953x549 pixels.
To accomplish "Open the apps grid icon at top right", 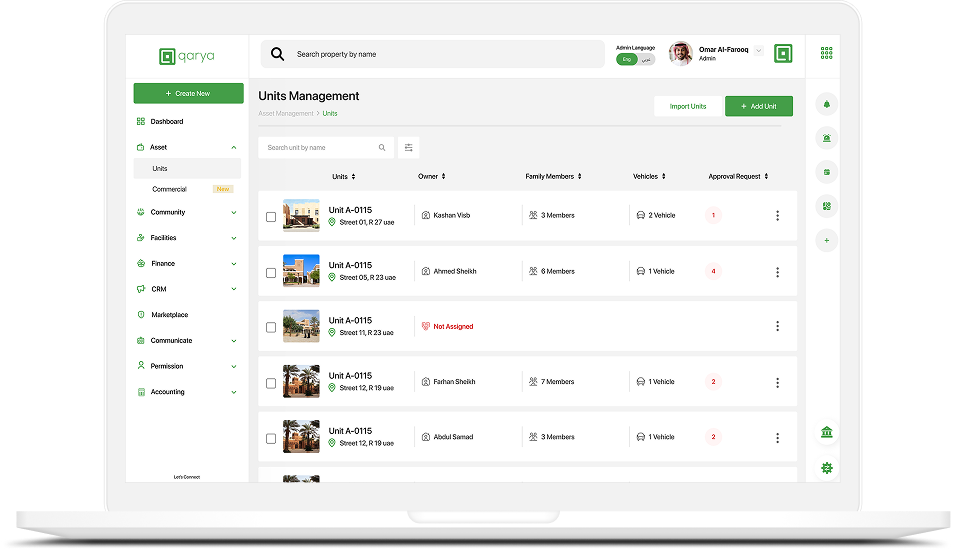I will pyautogui.click(x=826, y=53).
